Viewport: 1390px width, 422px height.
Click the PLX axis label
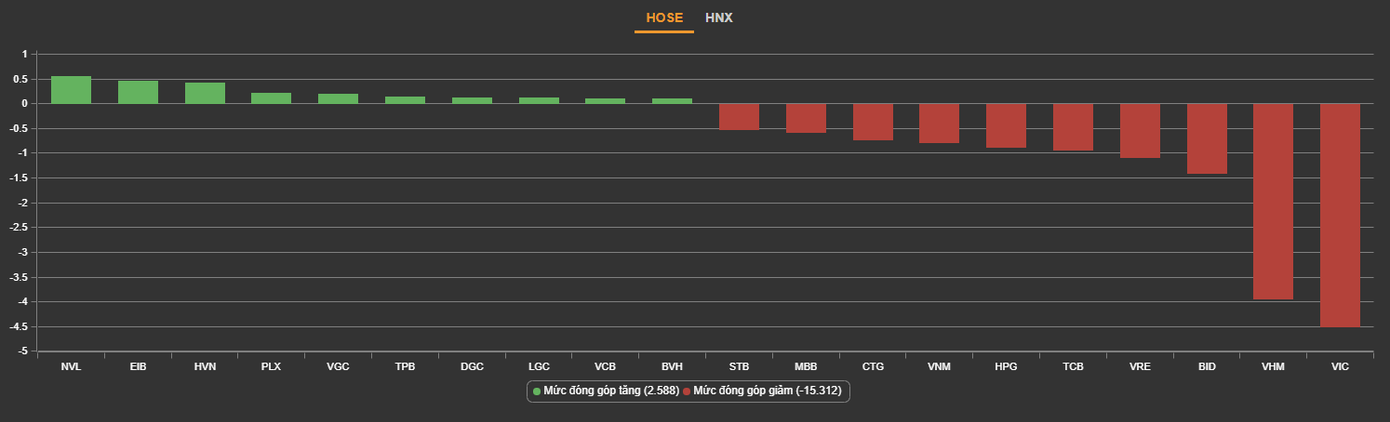[x=271, y=367]
